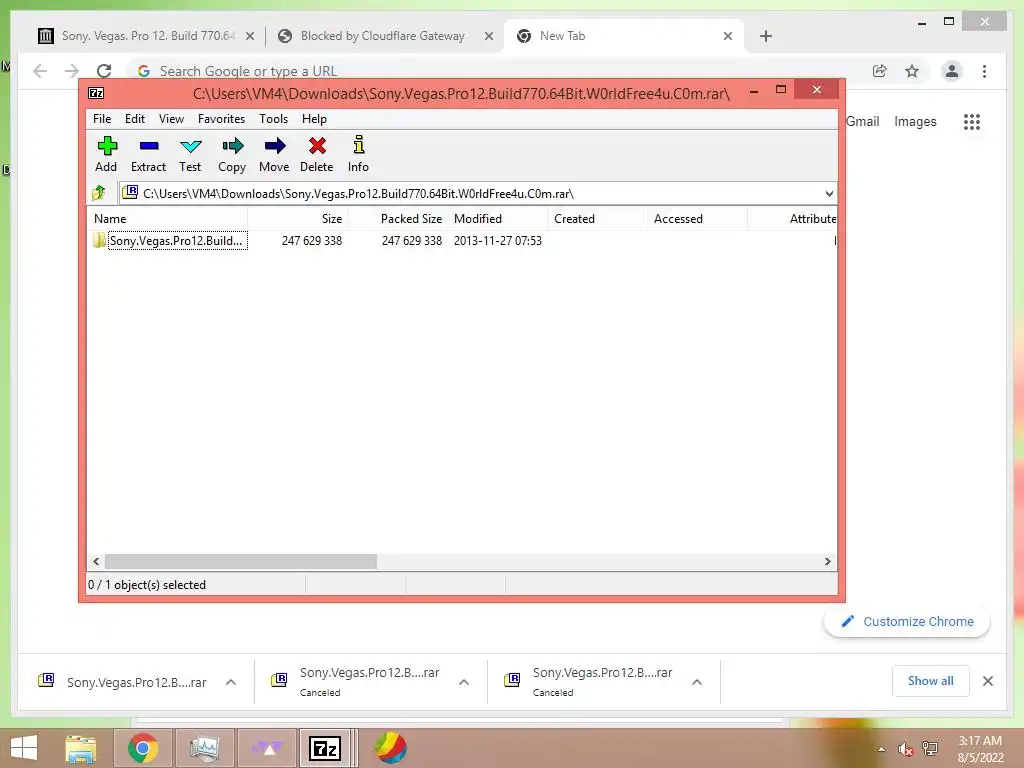The image size is (1024, 768).
Task: Click the Extract toolbar icon
Action: click(148, 155)
